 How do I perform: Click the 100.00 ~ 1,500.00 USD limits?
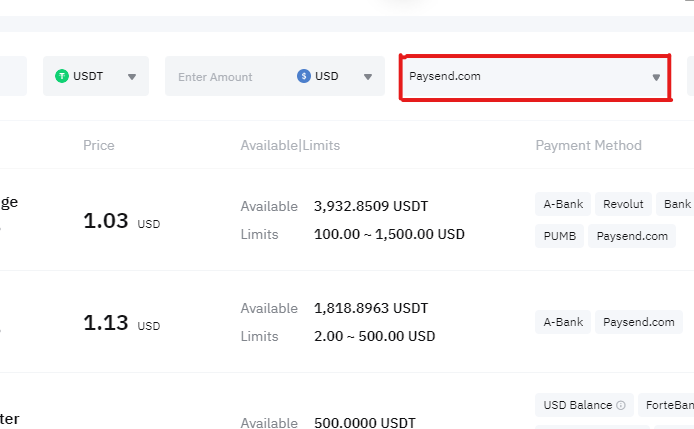pos(389,234)
